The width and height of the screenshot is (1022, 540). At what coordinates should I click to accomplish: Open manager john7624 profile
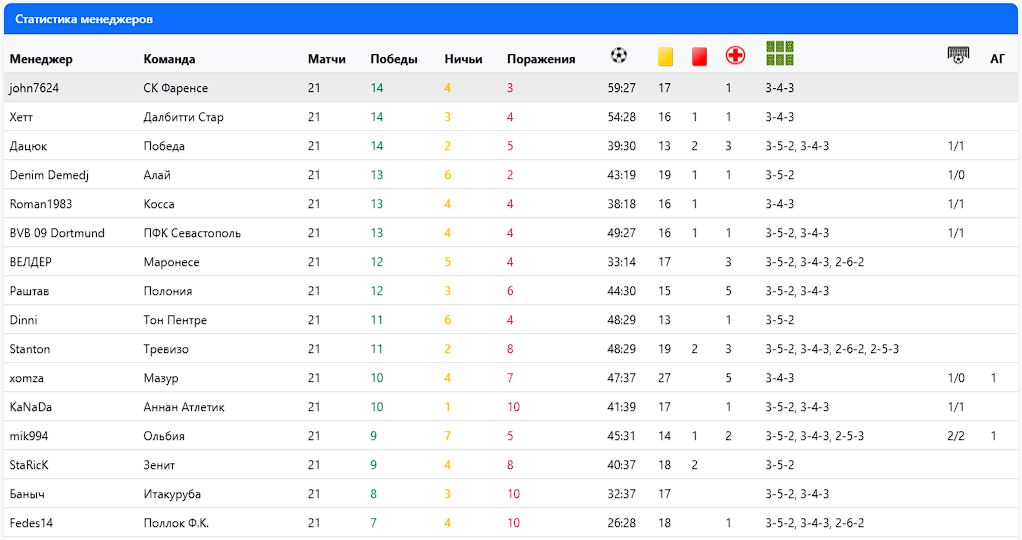click(x=34, y=88)
